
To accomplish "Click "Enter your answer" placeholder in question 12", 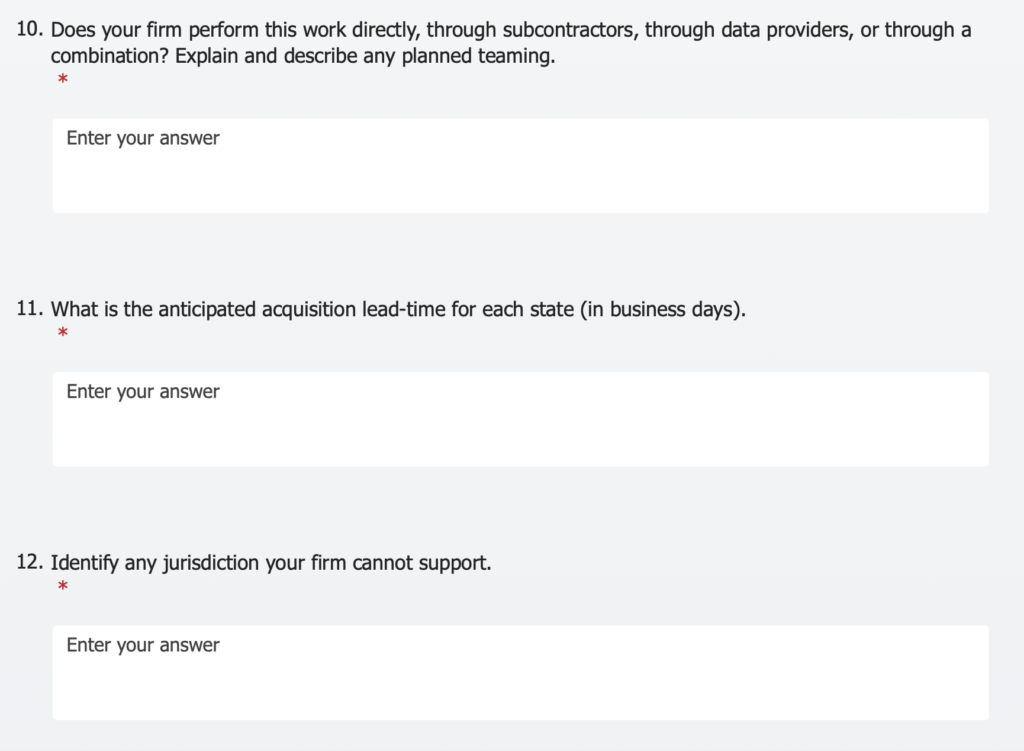I will [x=143, y=645].
